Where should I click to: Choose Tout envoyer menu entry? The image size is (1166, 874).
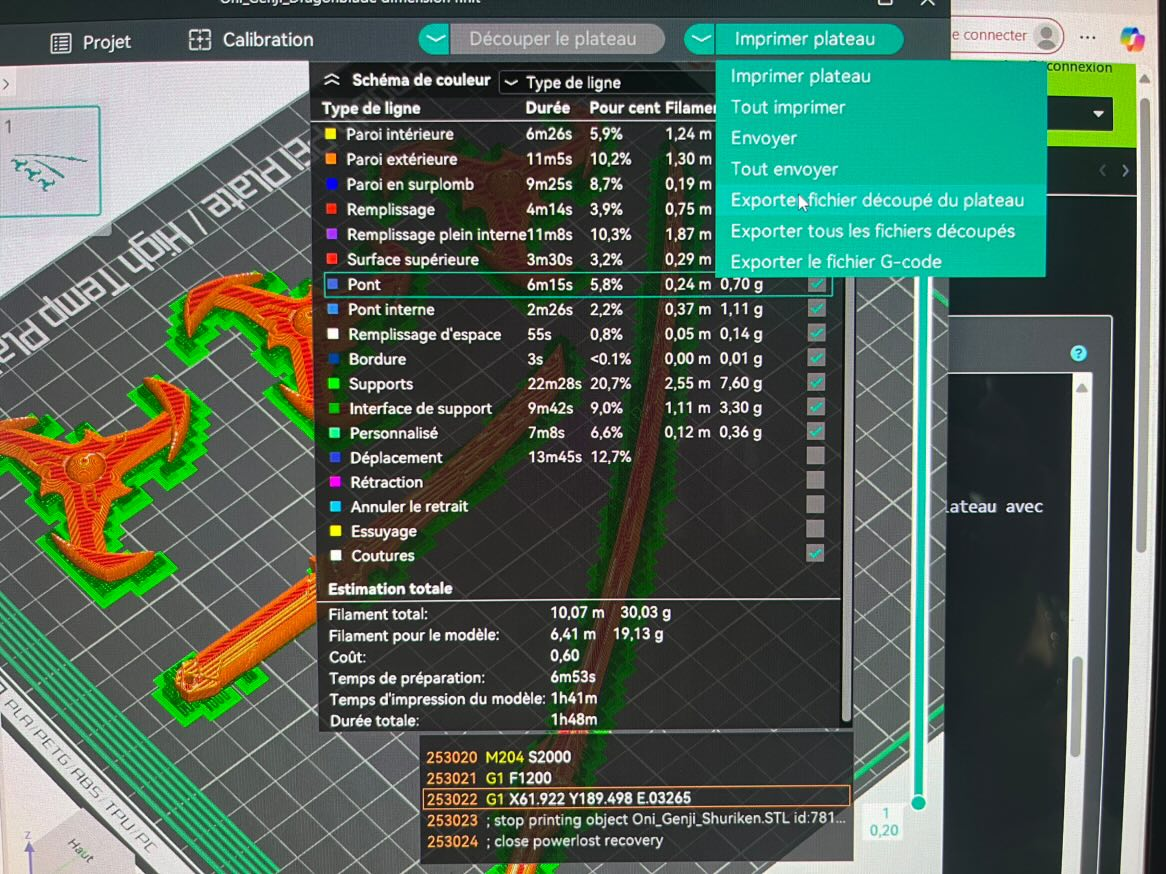tap(784, 170)
